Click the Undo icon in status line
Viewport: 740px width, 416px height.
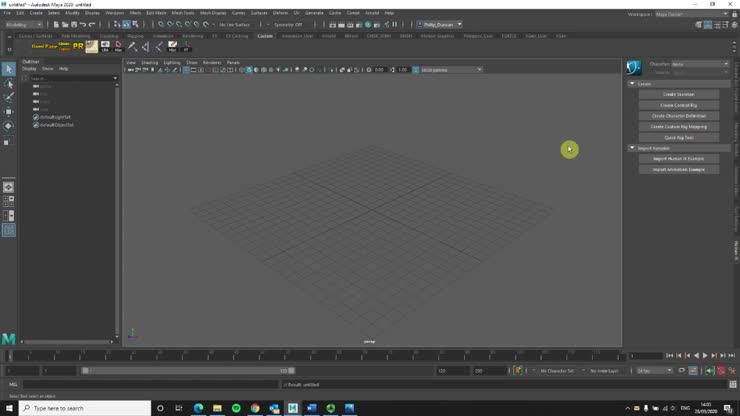tap(83, 24)
